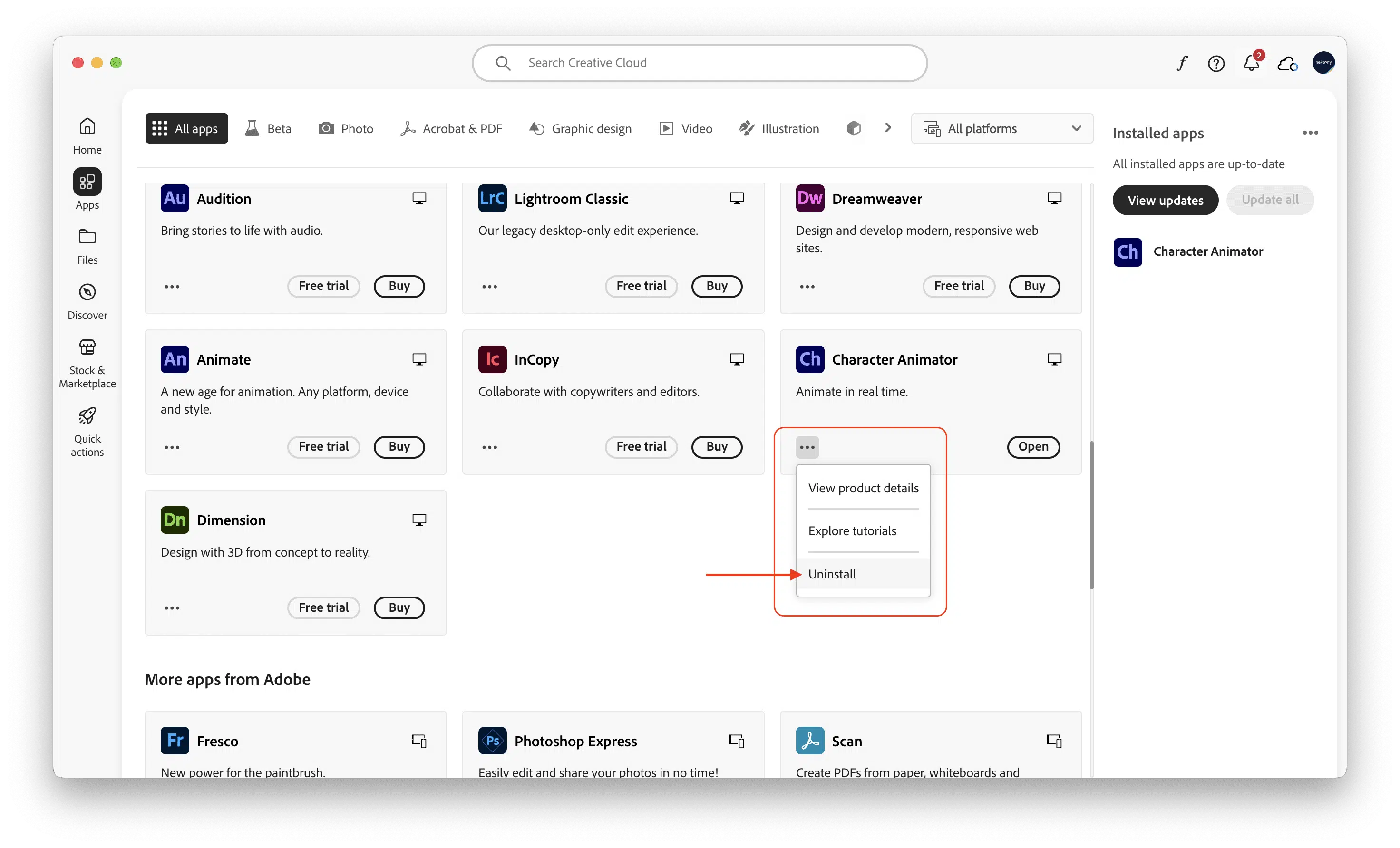The width and height of the screenshot is (1400, 848).
Task: Open Audition card three-dot menu
Action: click(172, 286)
